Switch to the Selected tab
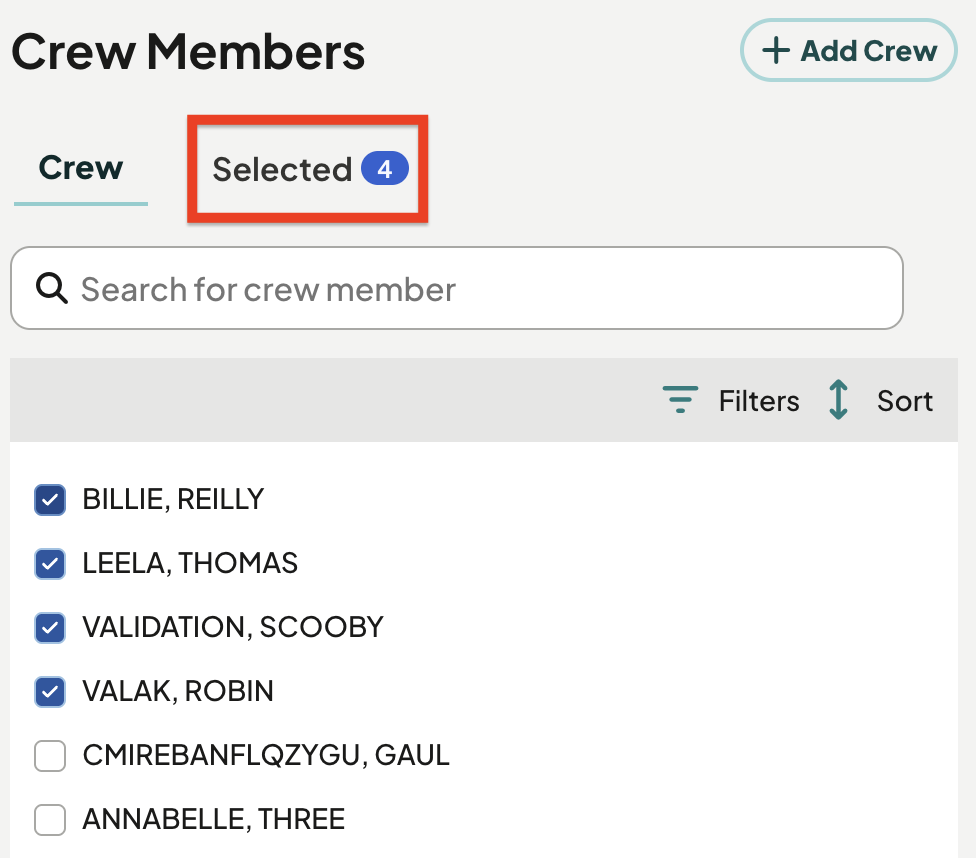Image resolution: width=976 pixels, height=858 pixels. [309, 169]
